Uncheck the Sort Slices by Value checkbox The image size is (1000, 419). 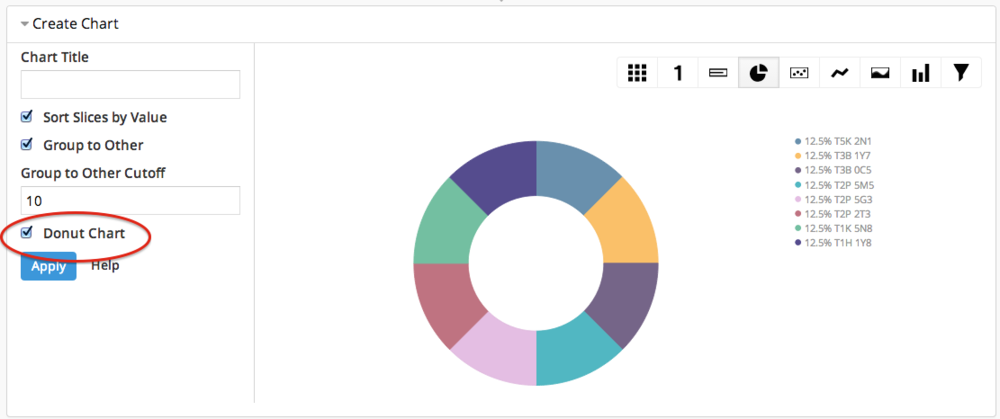[x=27, y=117]
